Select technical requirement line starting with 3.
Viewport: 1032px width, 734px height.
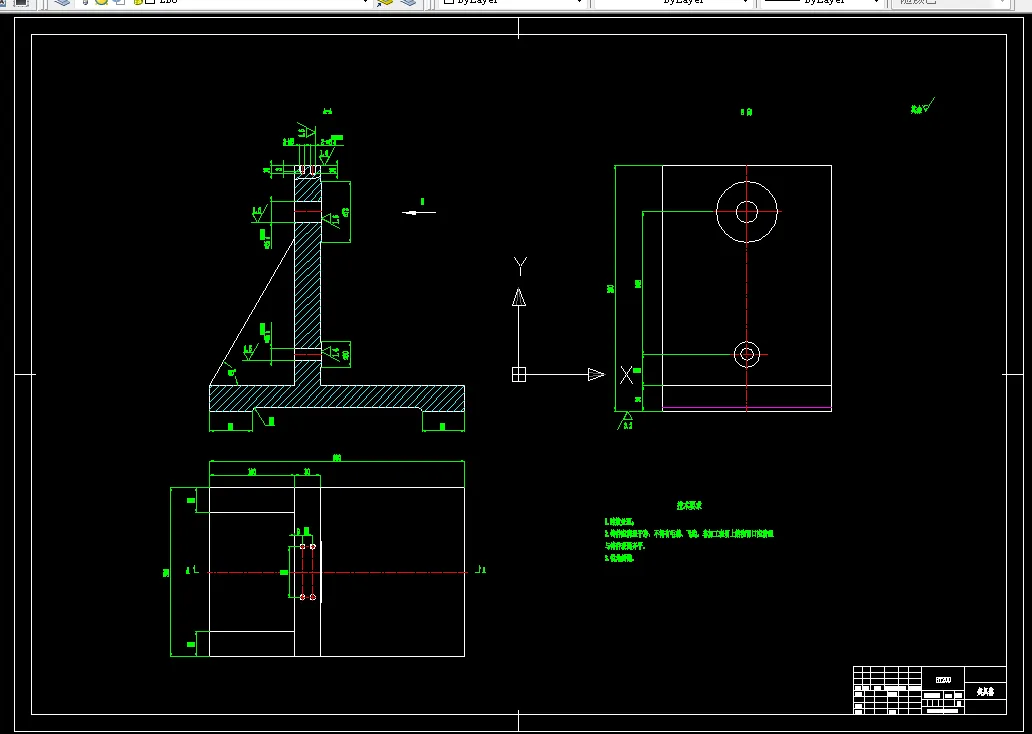point(619,558)
